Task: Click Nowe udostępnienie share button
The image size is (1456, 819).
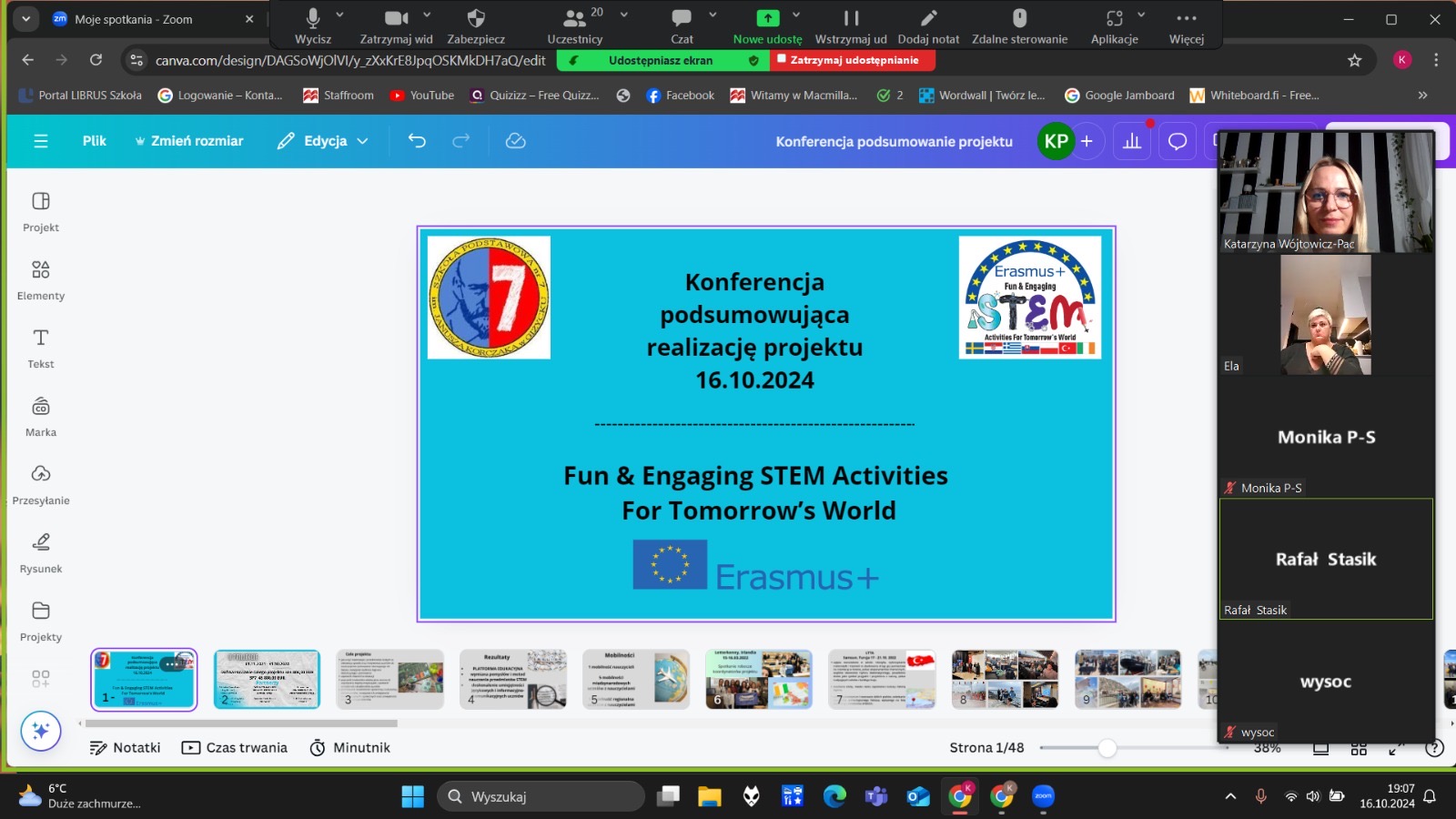Action: pos(768,25)
